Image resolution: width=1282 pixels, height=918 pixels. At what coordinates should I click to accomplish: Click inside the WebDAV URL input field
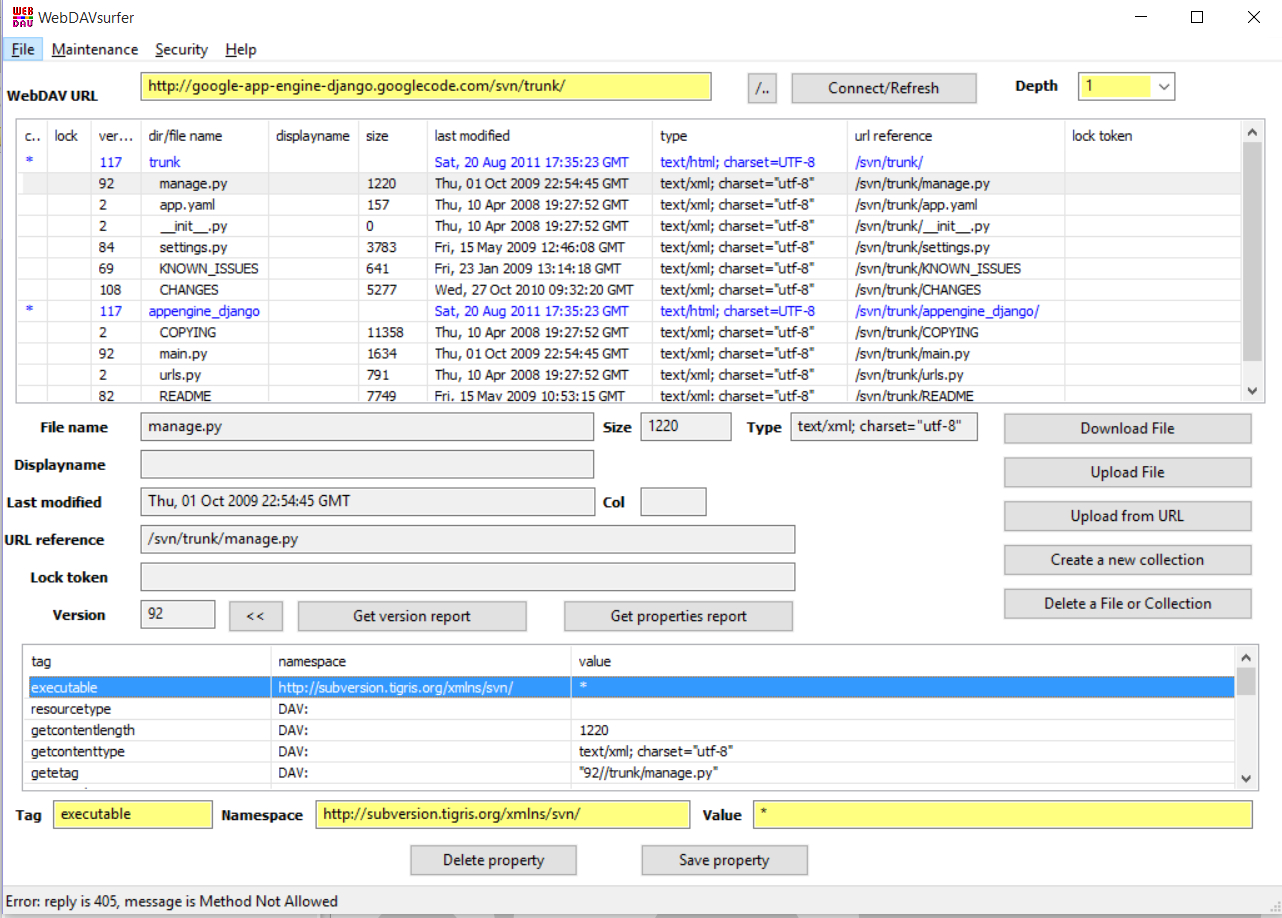(426, 87)
